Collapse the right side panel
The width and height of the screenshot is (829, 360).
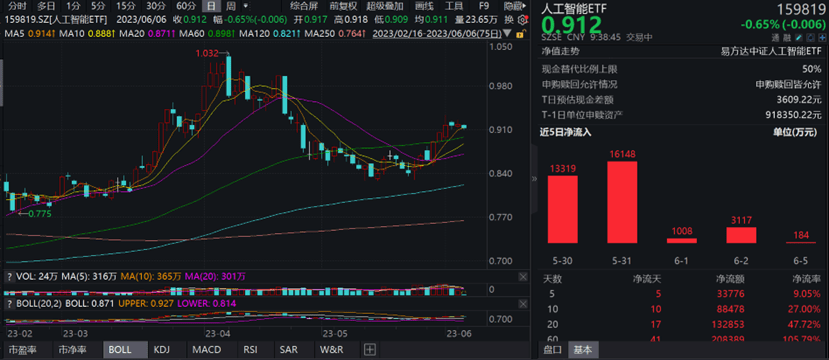[534, 179]
